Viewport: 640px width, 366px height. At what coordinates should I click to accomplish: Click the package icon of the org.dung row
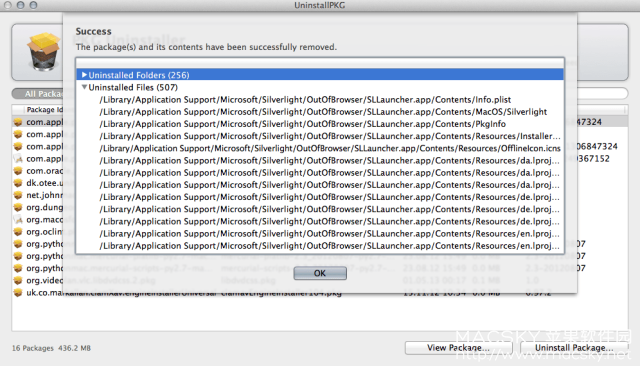[x=18, y=208]
